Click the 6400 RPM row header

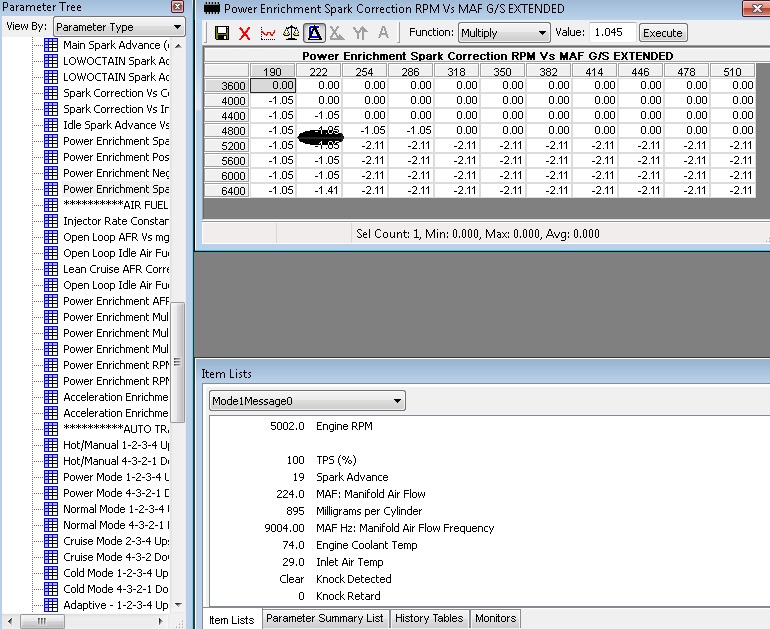226,191
